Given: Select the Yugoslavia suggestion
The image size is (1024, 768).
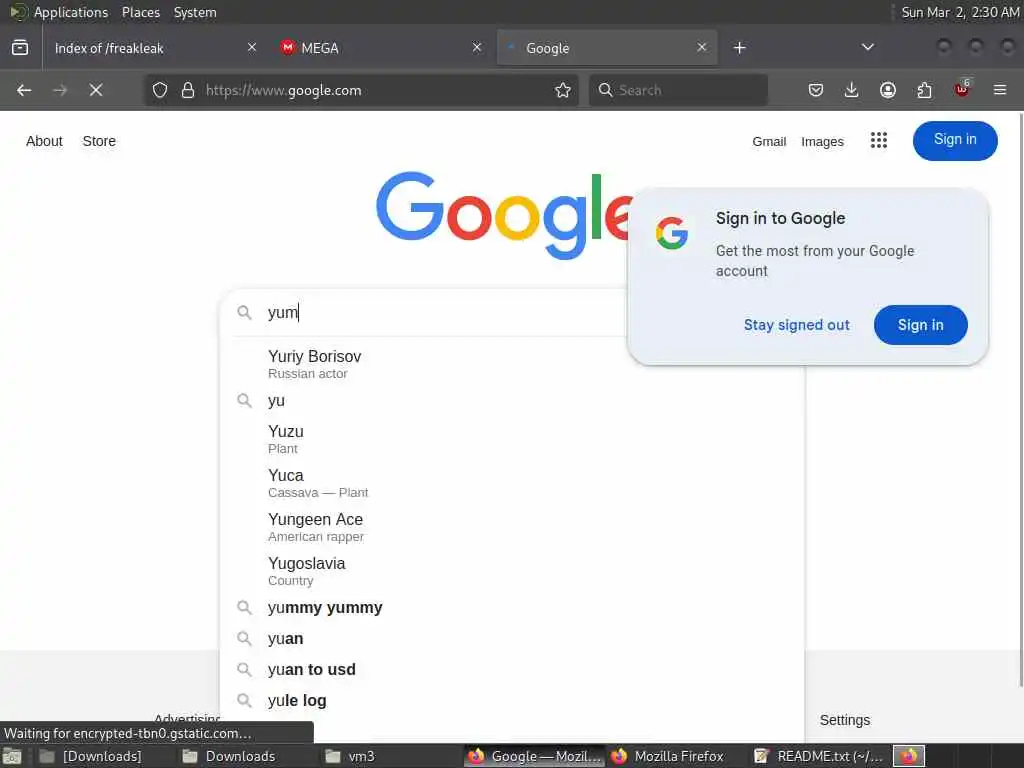Looking at the screenshot, I should click(x=512, y=571).
